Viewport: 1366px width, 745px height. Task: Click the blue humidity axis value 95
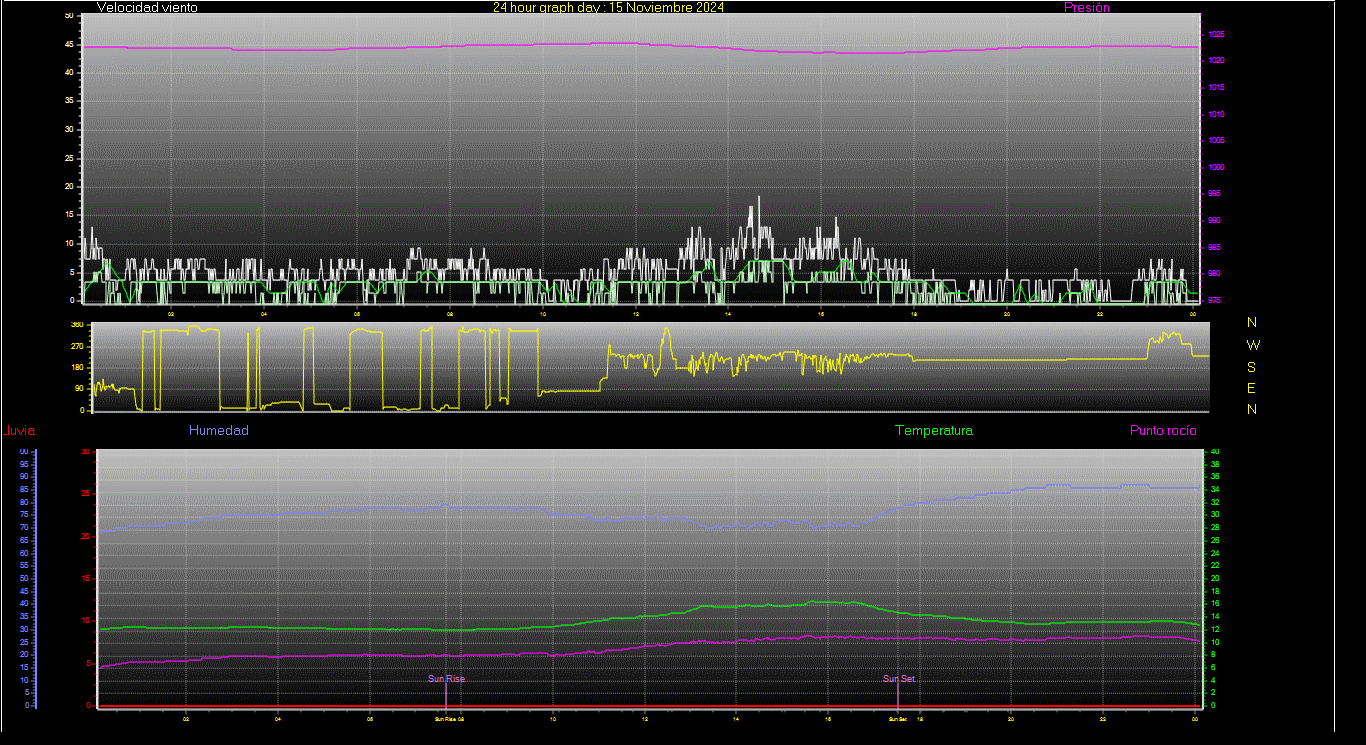point(23,464)
